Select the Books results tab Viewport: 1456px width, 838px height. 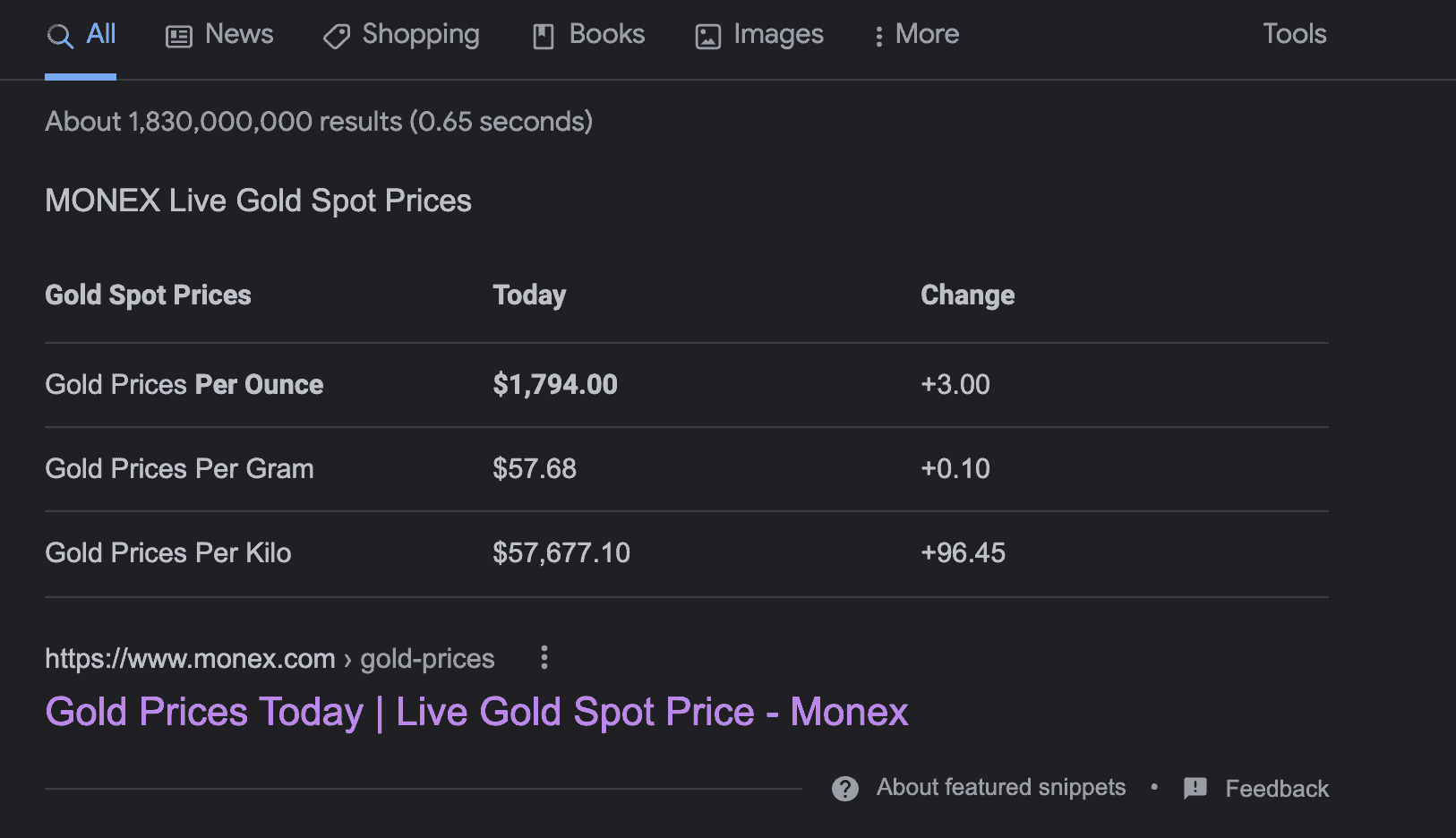(606, 34)
